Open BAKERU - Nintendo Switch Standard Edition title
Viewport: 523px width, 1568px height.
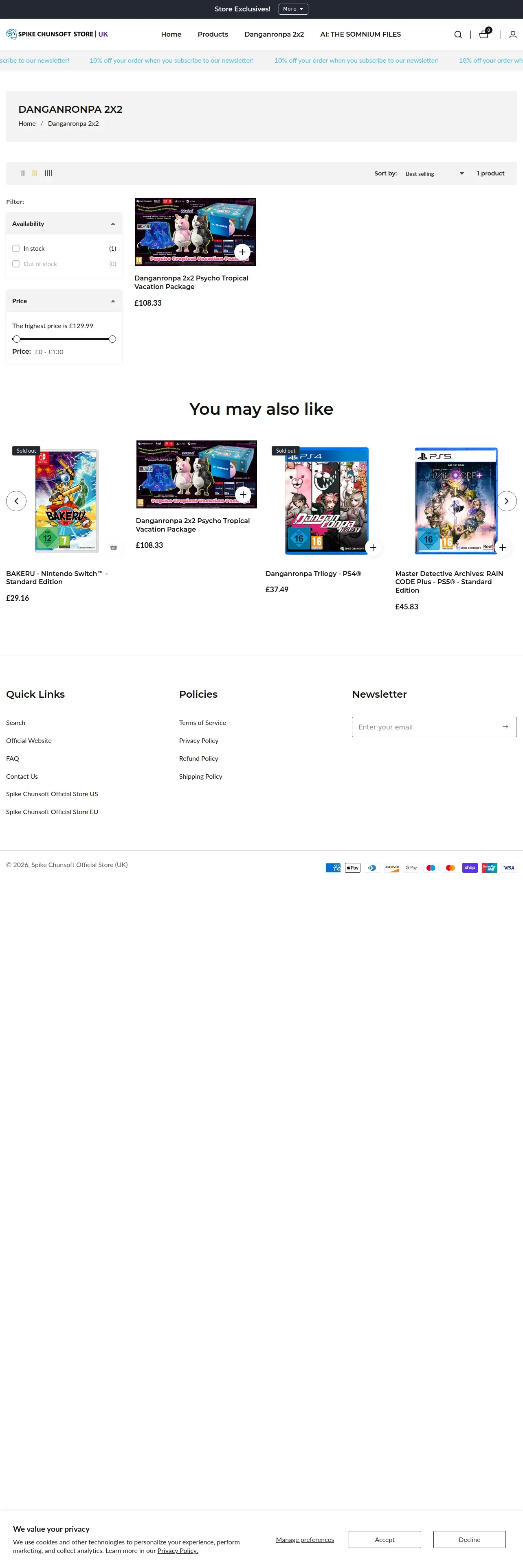(x=57, y=578)
